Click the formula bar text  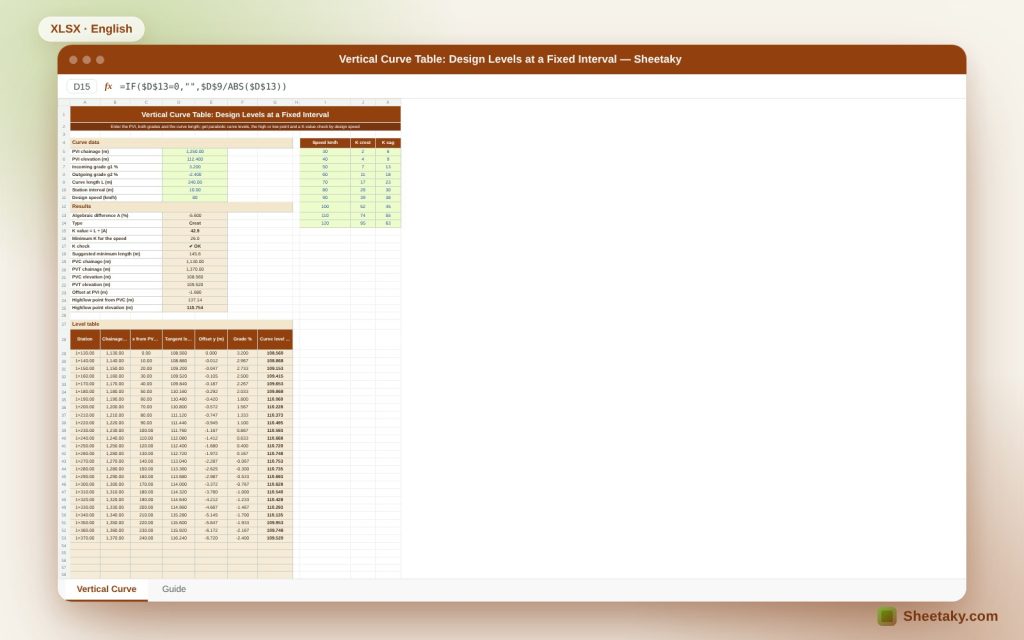(x=203, y=86)
